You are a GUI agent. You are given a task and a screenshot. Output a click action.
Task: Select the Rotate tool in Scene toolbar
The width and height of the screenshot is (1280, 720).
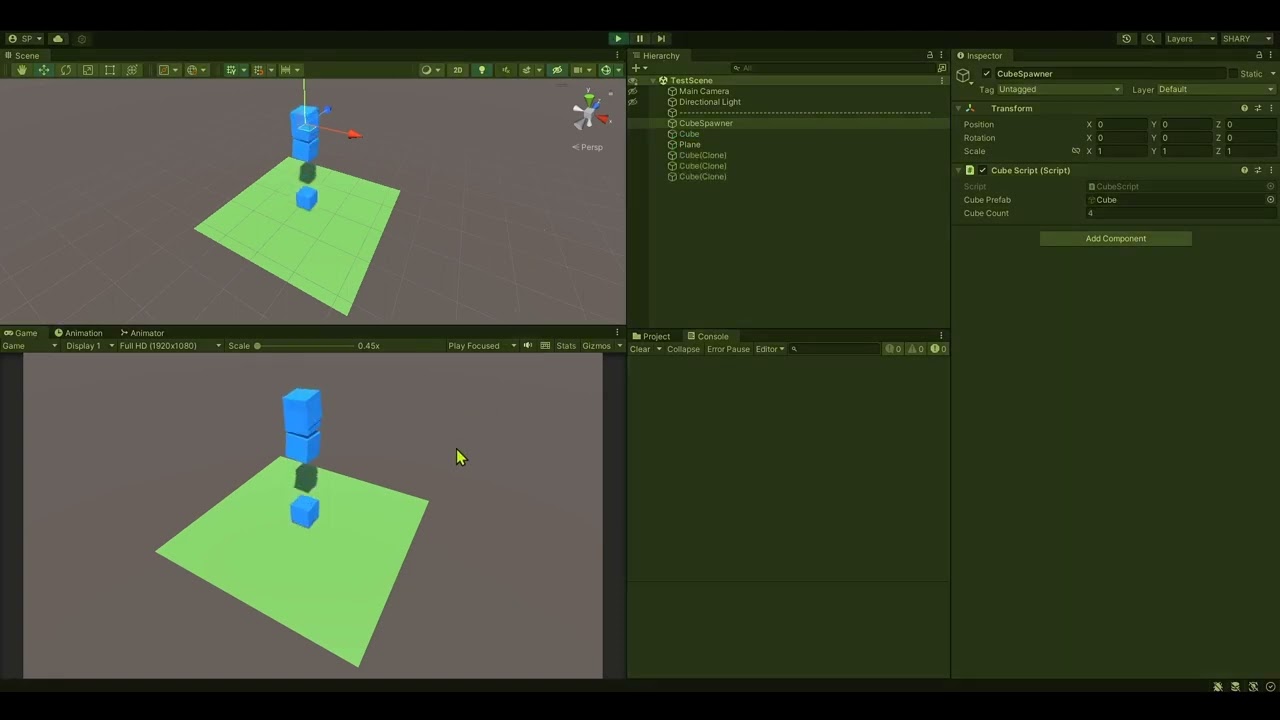66,70
